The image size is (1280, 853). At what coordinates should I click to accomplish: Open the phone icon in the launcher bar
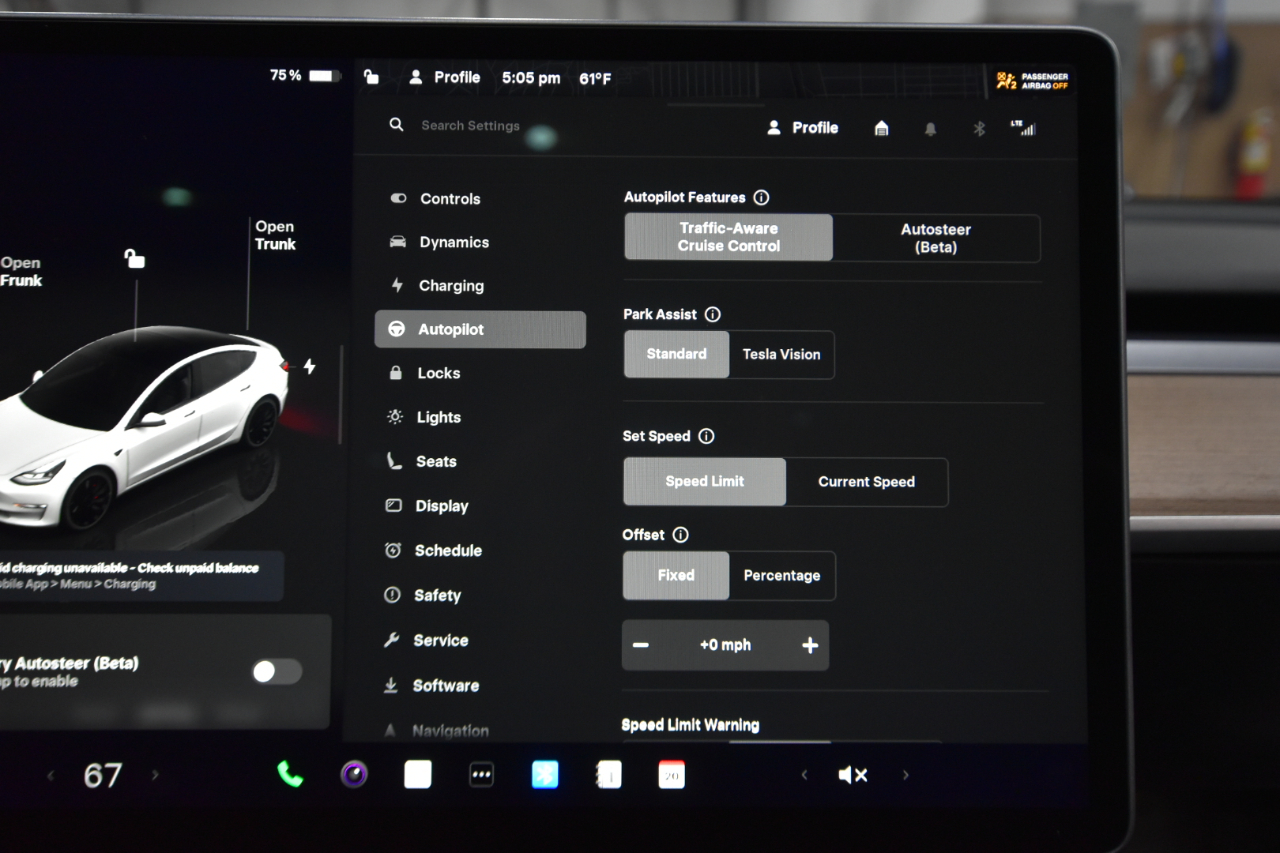pyautogui.click(x=289, y=773)
